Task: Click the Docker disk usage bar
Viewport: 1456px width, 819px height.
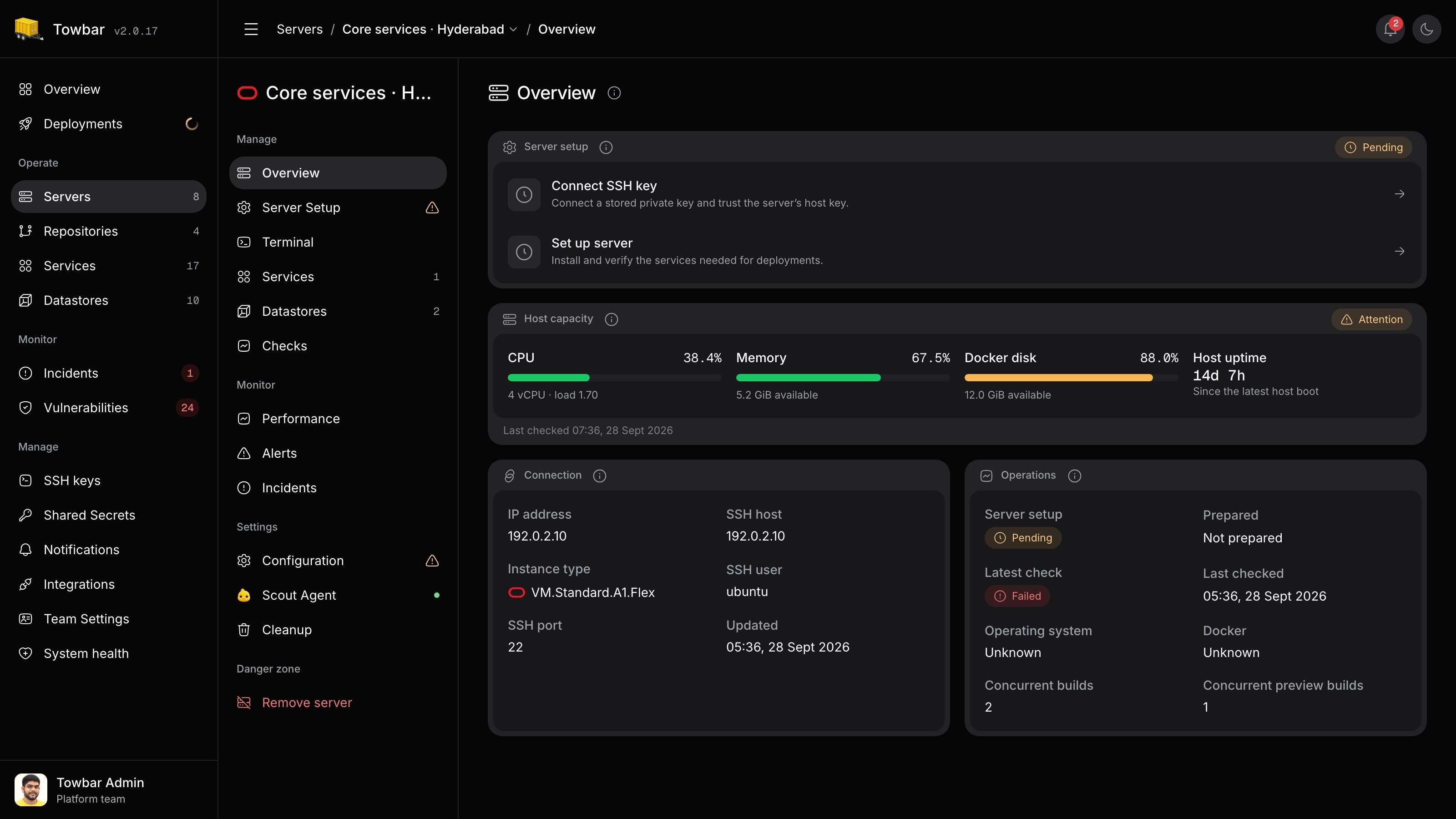Action: pos(1071,378)
